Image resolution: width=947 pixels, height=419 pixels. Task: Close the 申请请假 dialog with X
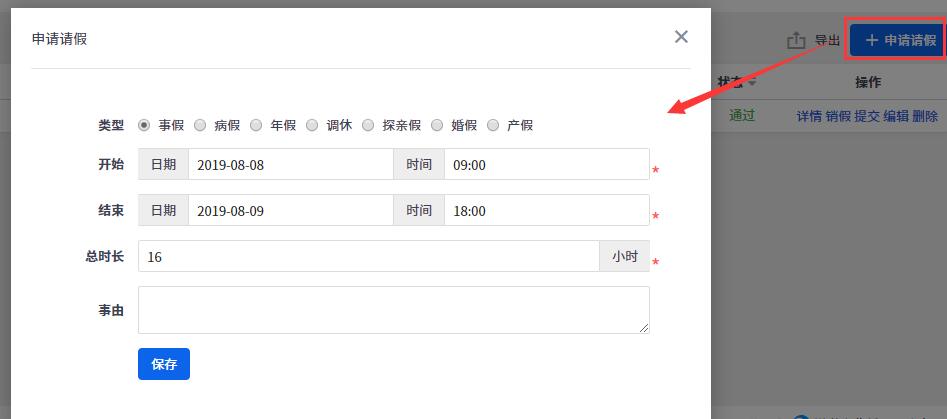(x=681, y=37)
